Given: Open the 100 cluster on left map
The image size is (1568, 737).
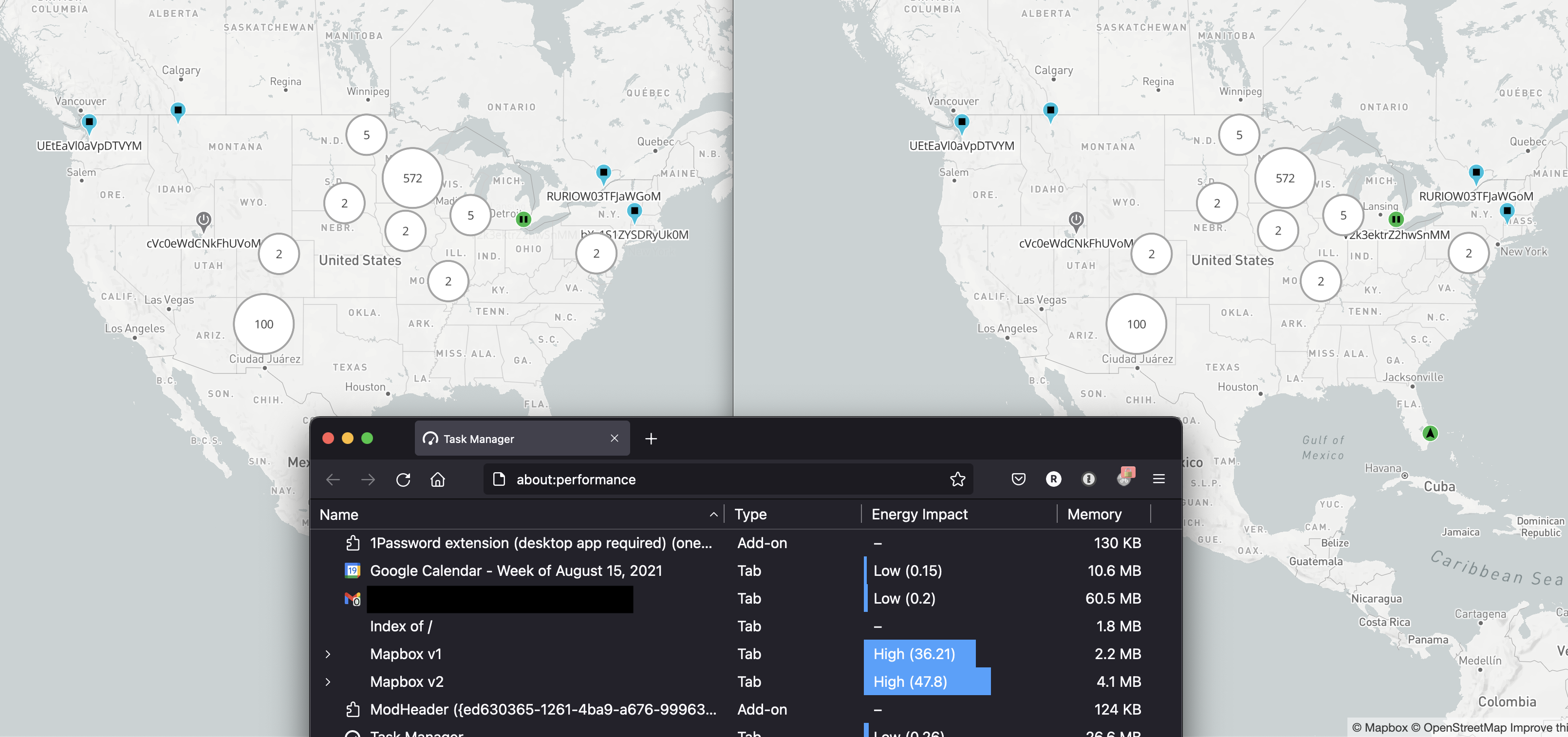Looking at the screenshot, I should 263,324.
